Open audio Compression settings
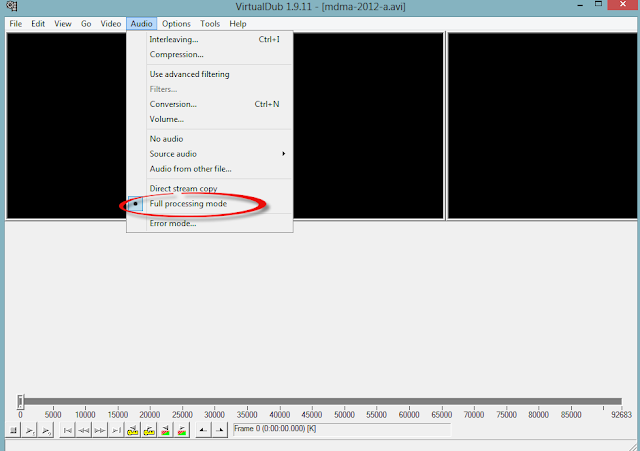The image size is (640, 451). coord(210,54)
